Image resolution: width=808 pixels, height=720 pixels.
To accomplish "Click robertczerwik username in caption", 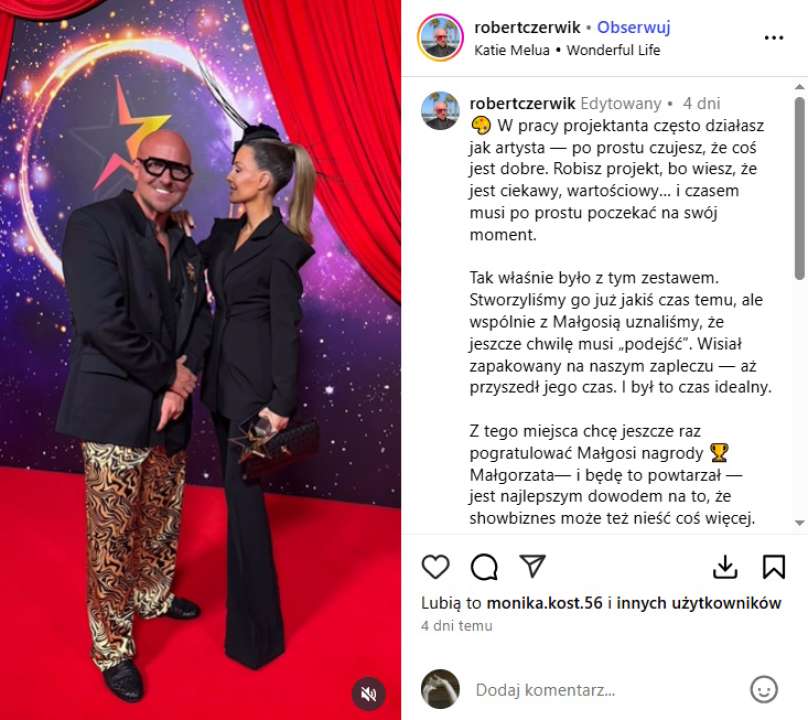I will (522, 103).
